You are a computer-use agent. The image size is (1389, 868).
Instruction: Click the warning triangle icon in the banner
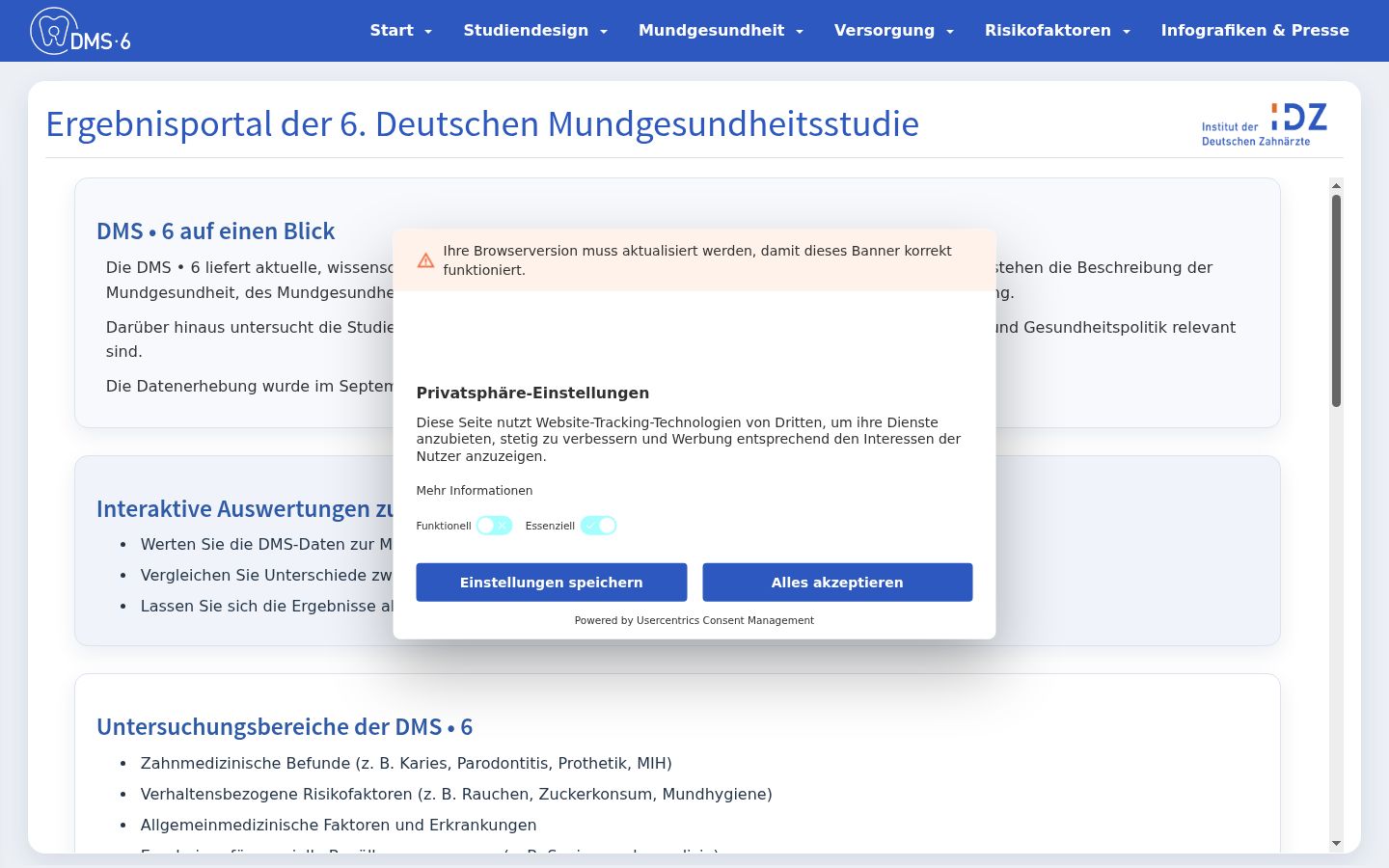[x=425, y=260]
